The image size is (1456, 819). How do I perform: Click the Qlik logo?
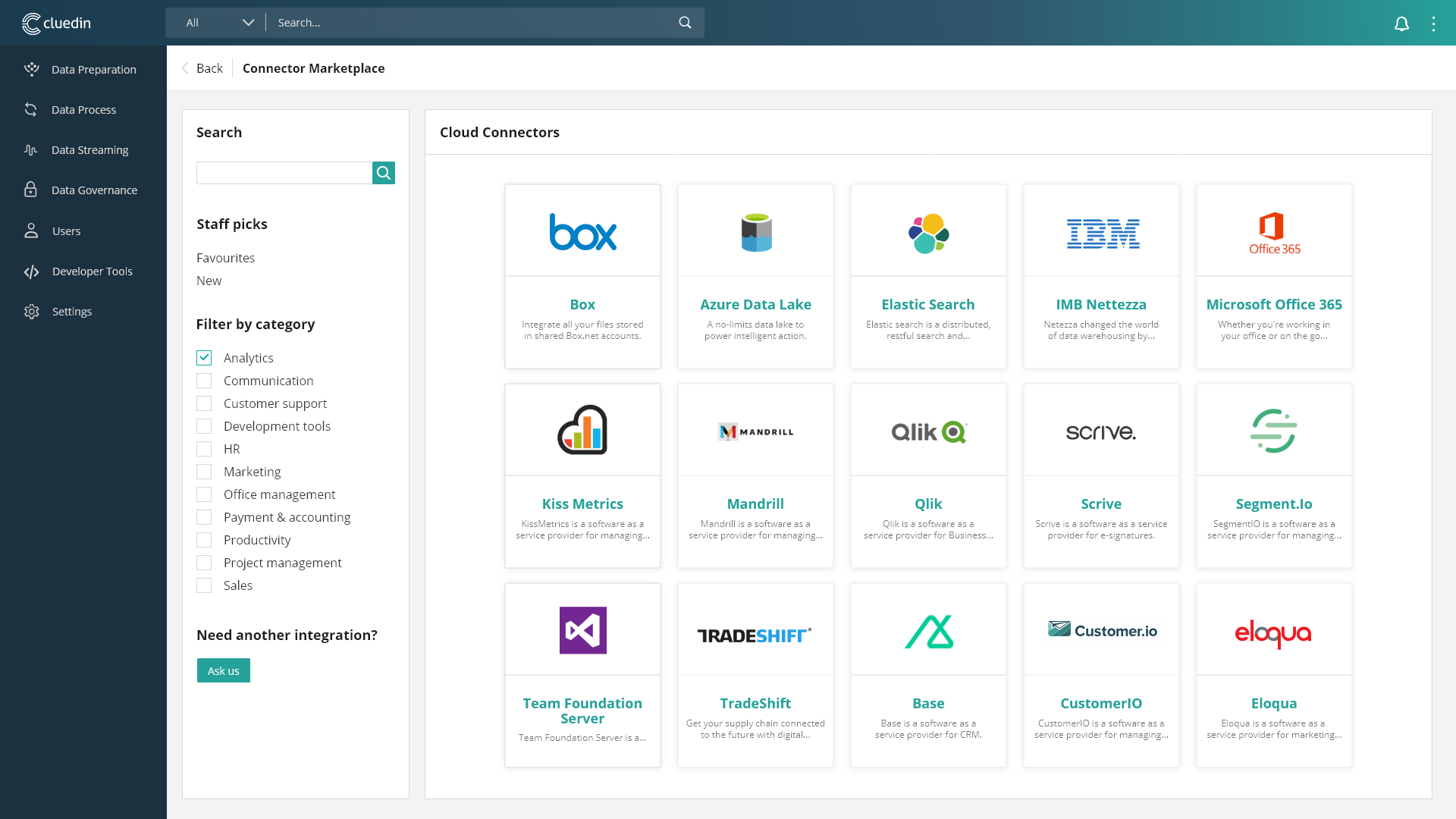coord(929,432)
